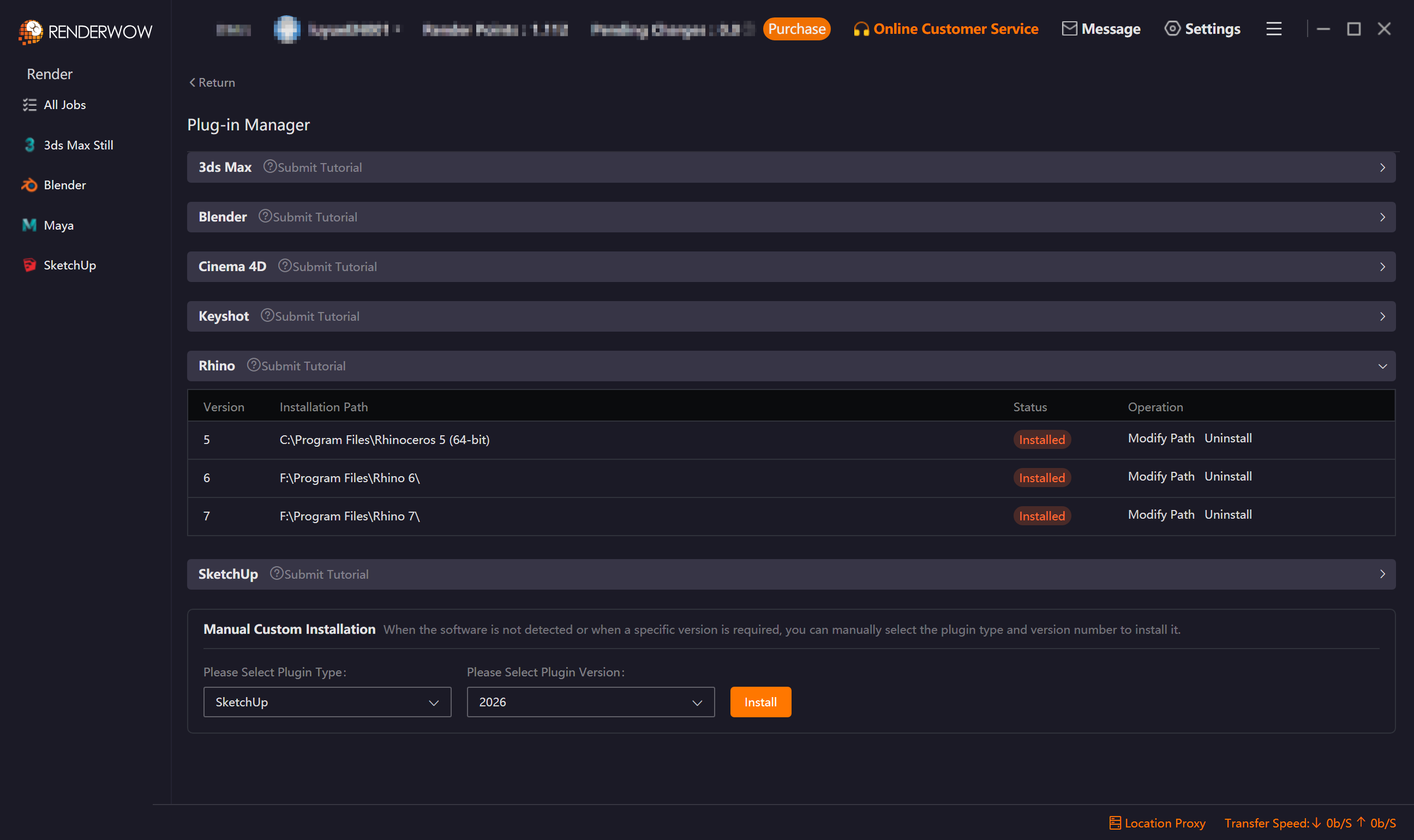Image resolution: width=1414 pixels, height=840 pixels.
Task: Click the Plug-in Manager heading
Action: point(248,124)
